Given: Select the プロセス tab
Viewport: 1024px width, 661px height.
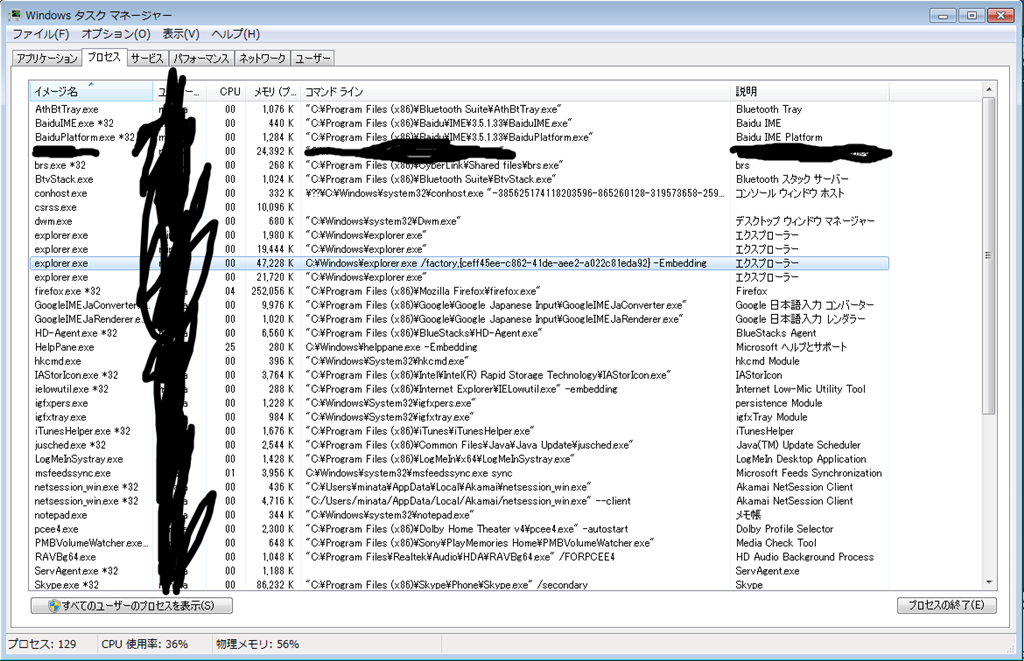Looking at the screenshot, I should [104, 57].
